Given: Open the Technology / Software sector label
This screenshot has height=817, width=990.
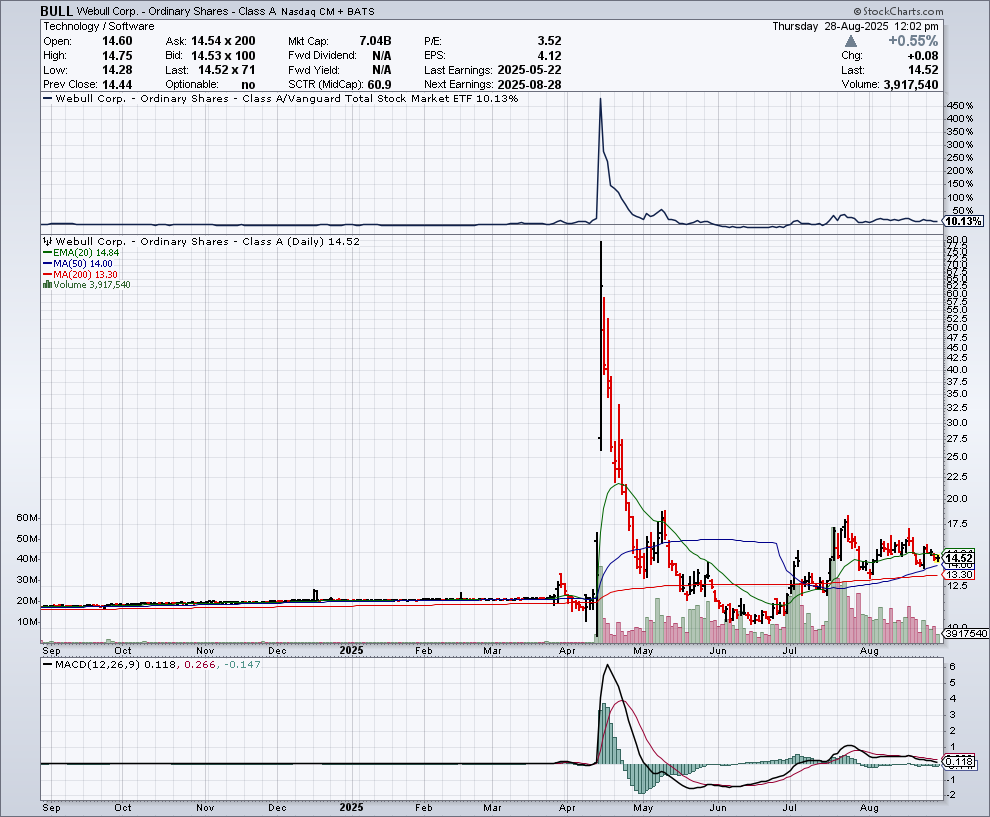Looking at the screenshot, I should coord(86,26).
